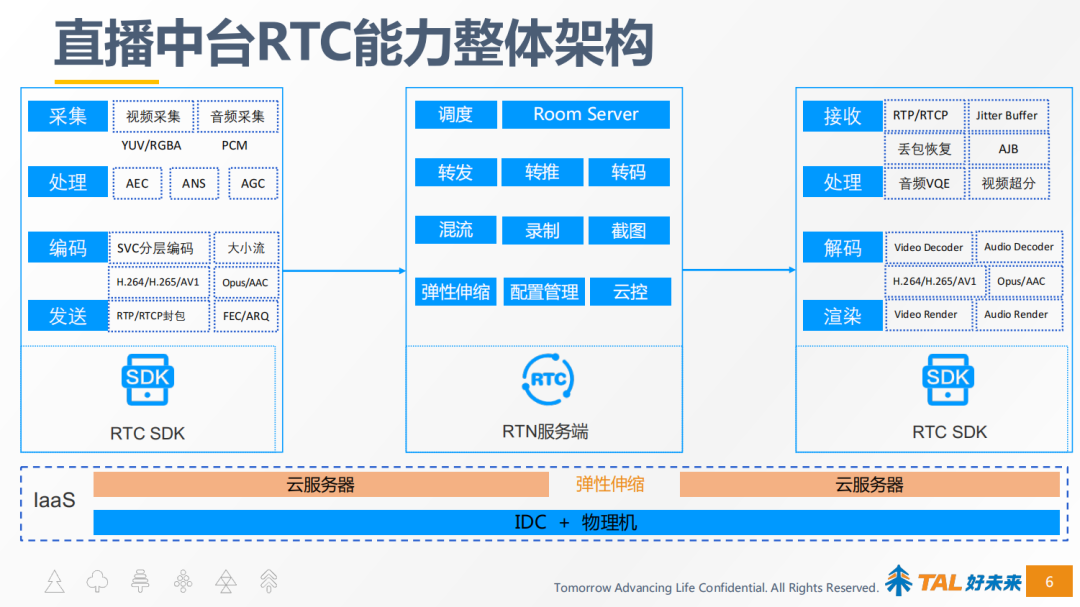Select the 丢包恢复 box
Viewport: 1080px width, 607px height.
[924, 149]
